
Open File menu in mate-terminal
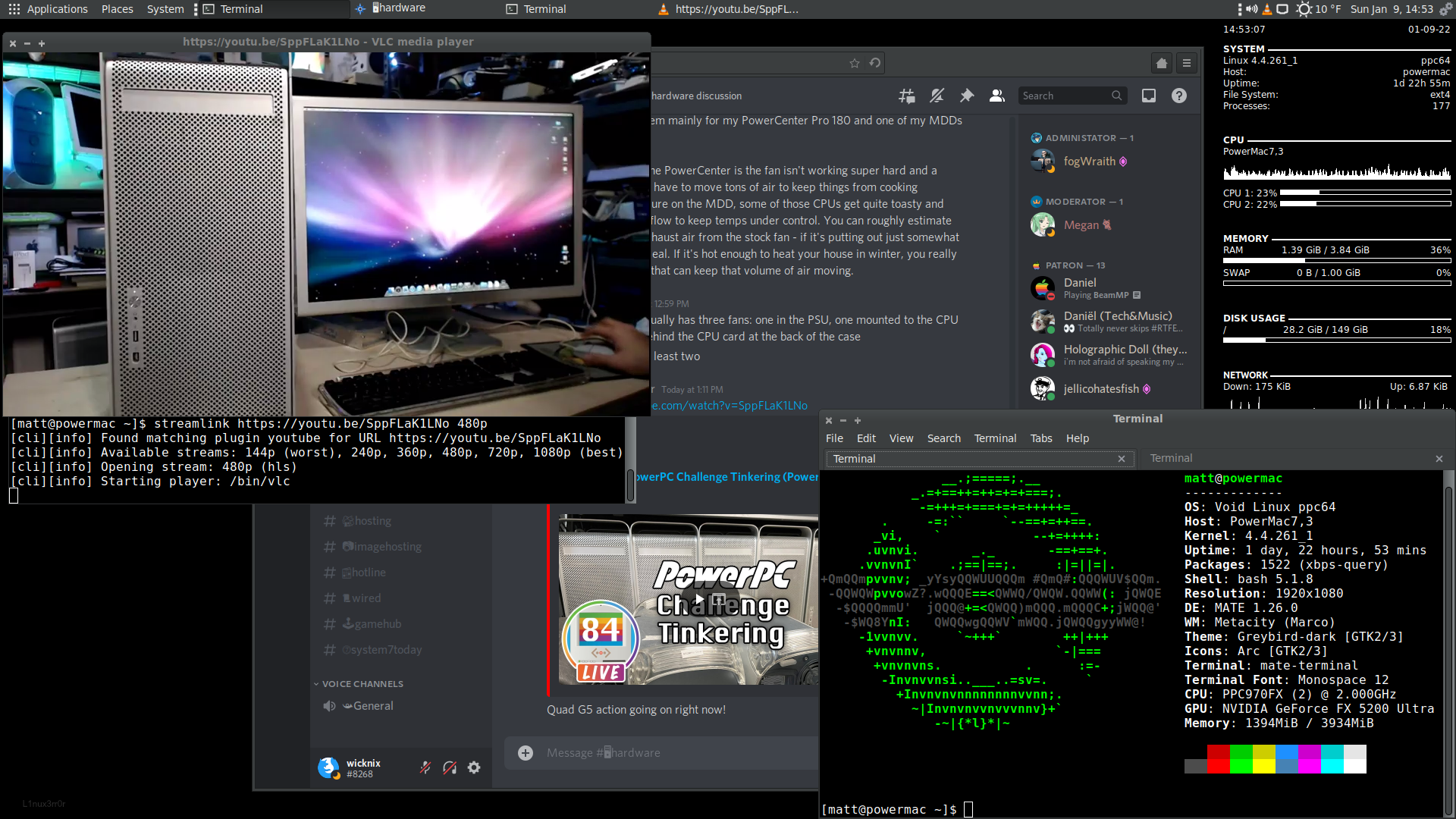tap(834, 438)
